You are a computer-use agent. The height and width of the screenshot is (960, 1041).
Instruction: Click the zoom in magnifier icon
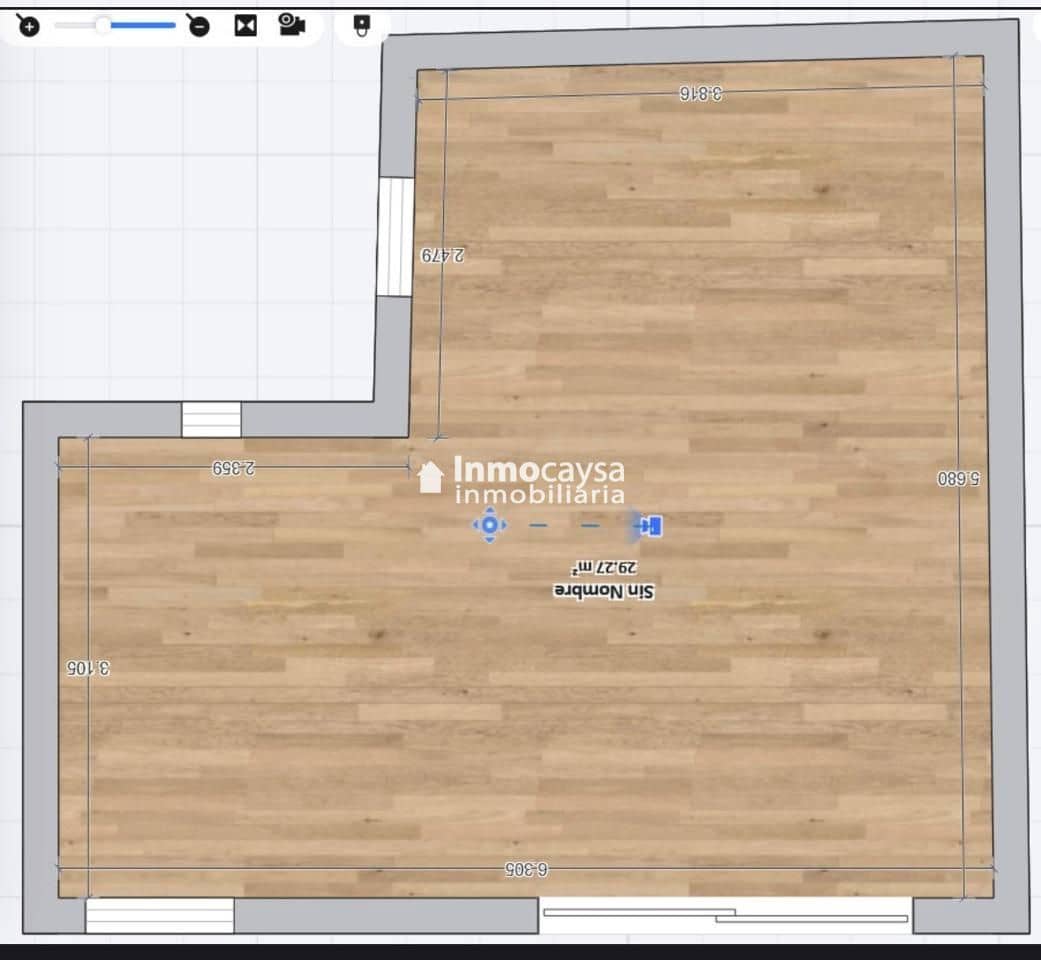pos(29,26)
